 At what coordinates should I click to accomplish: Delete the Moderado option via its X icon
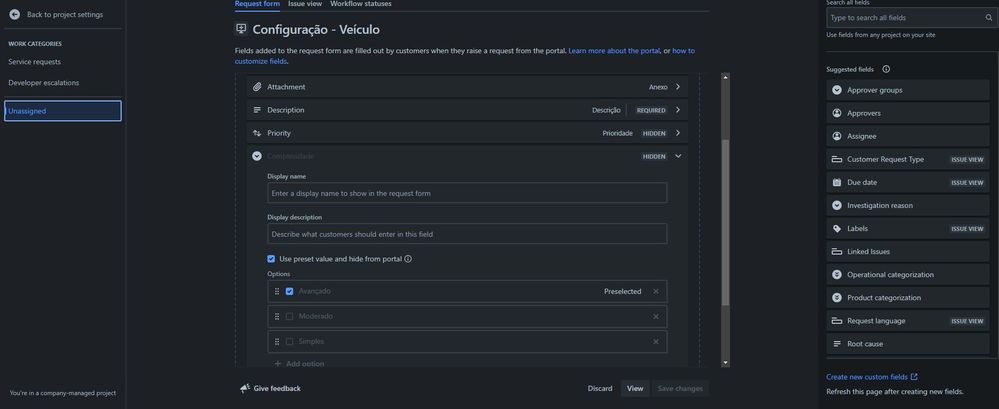click(x=656, y=317)
